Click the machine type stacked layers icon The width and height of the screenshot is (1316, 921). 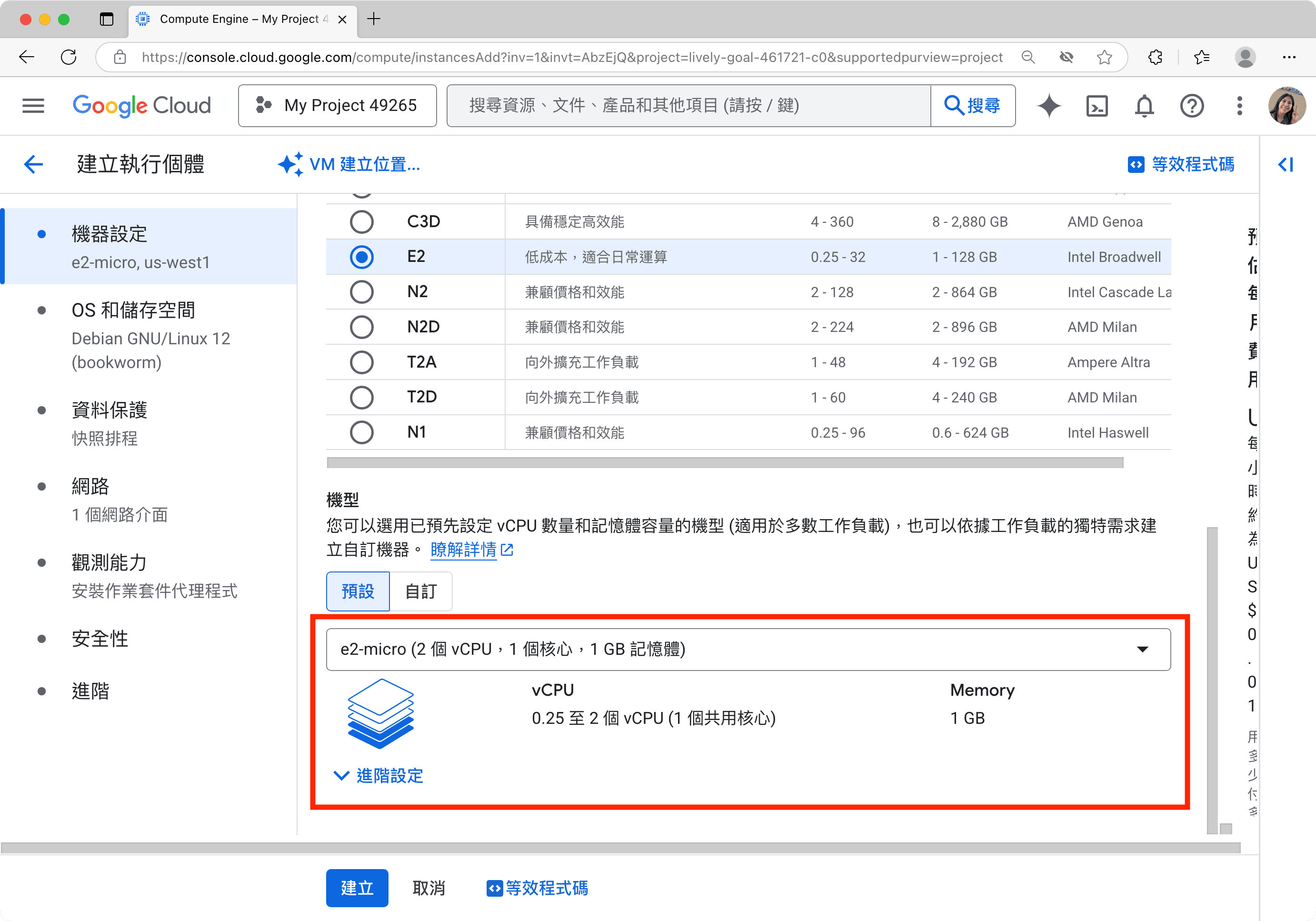[380, 713]
